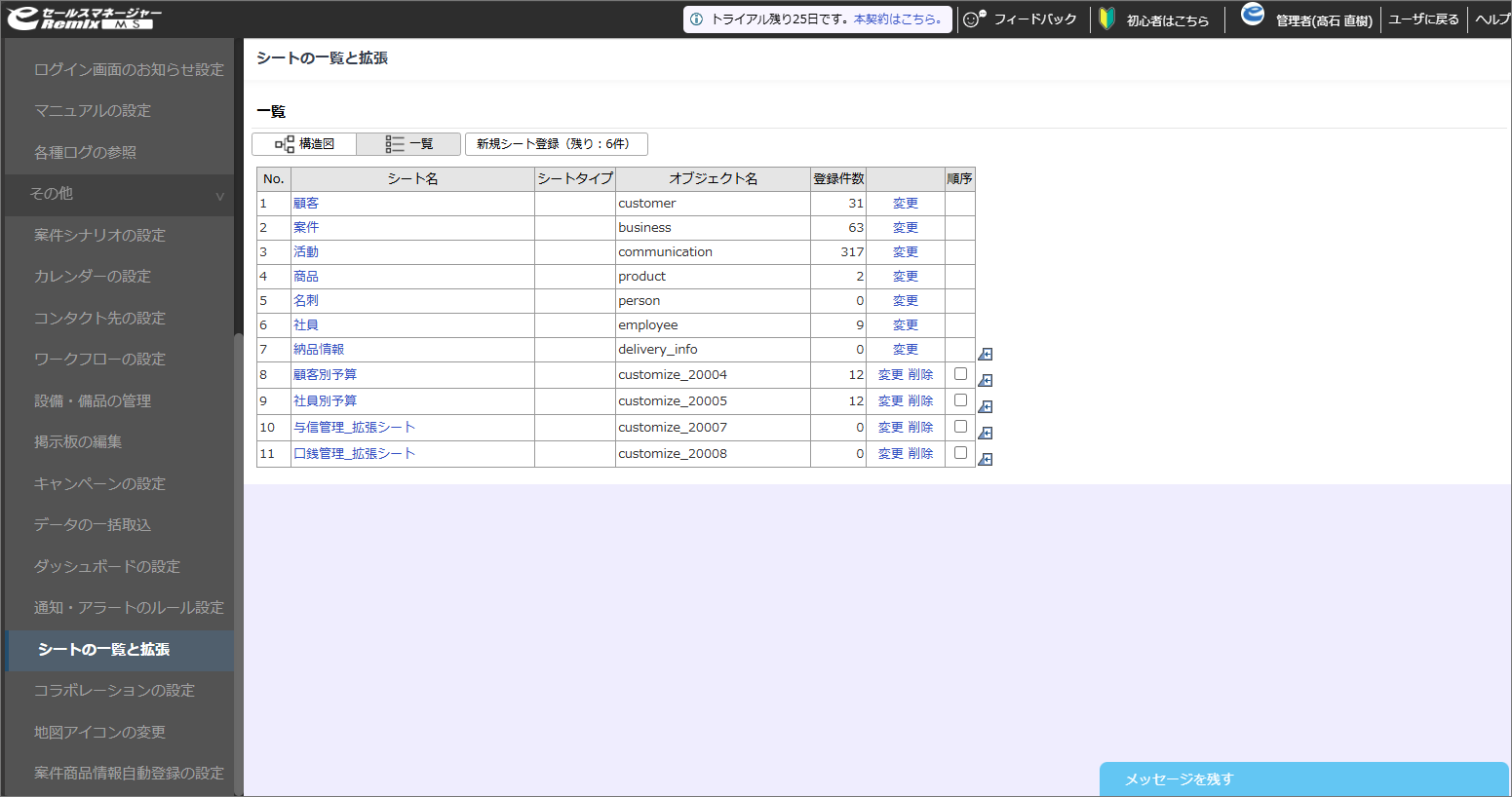Open the 顧客 sheet link
Screen dimensions: 1512x797
tap(306, 204)
